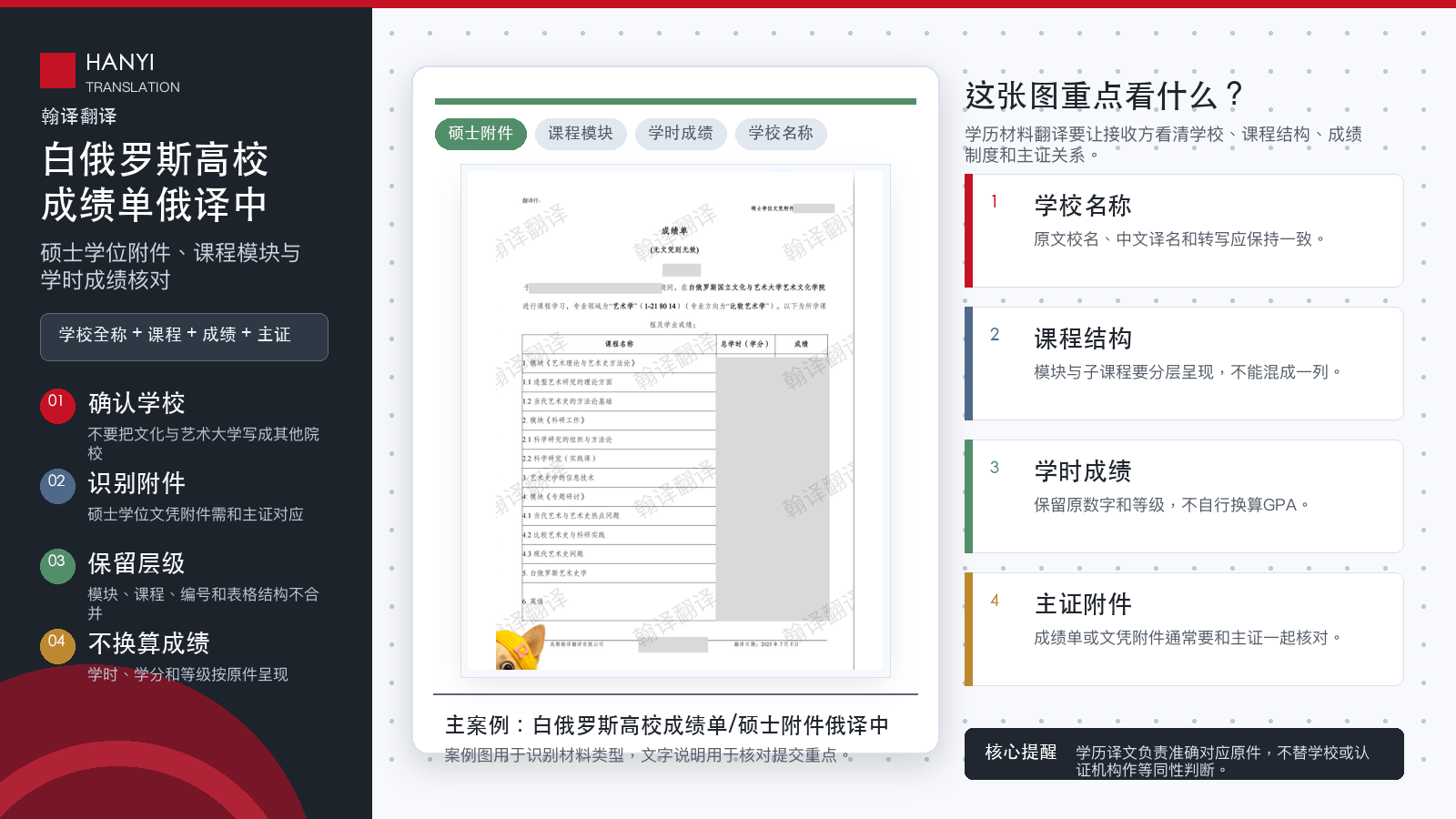Click the caption 主案例：白俄罗斯高校成绩单/硕士附件俄译中

[667, 725]
